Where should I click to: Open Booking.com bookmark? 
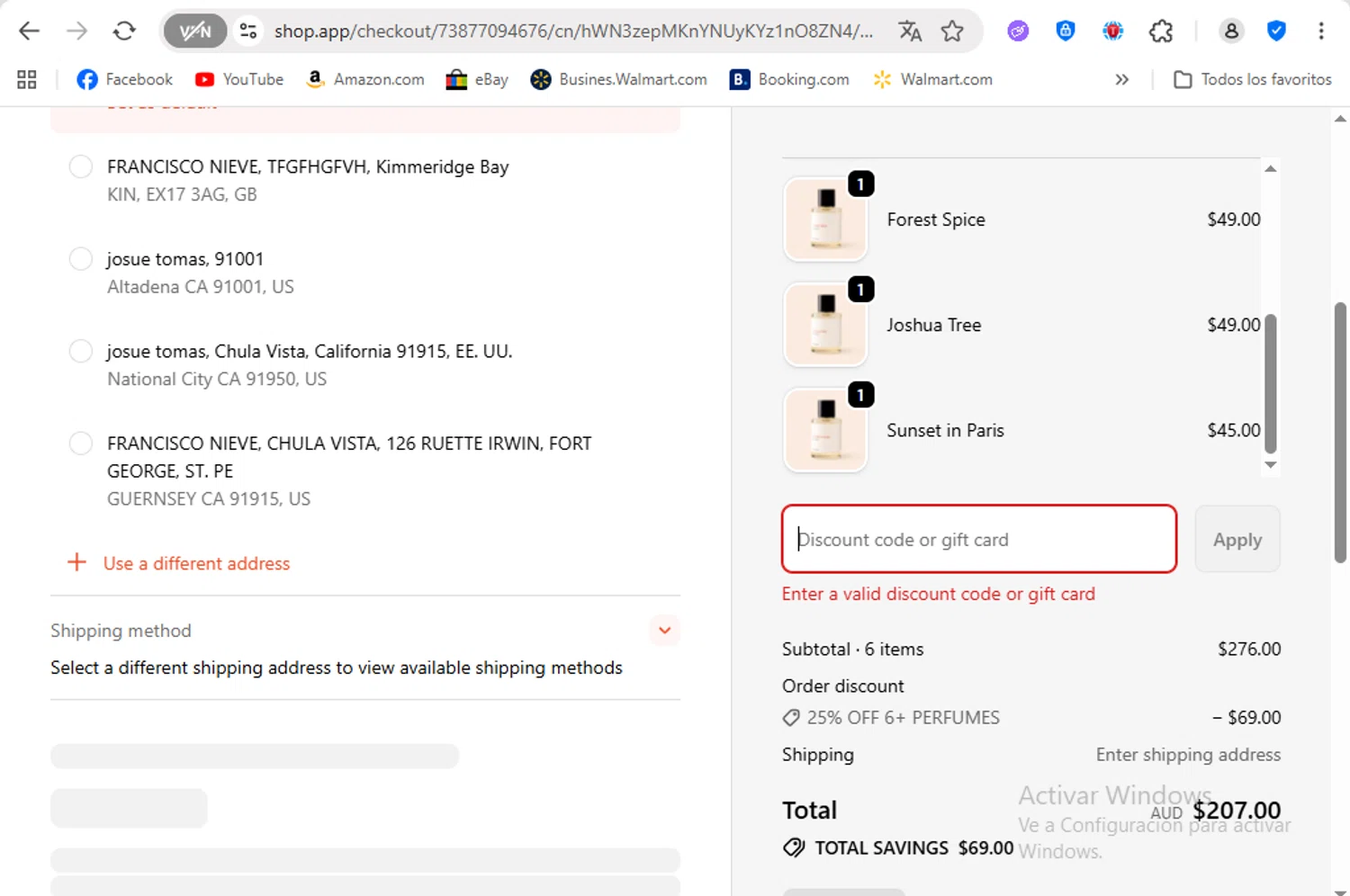[789, 79]
